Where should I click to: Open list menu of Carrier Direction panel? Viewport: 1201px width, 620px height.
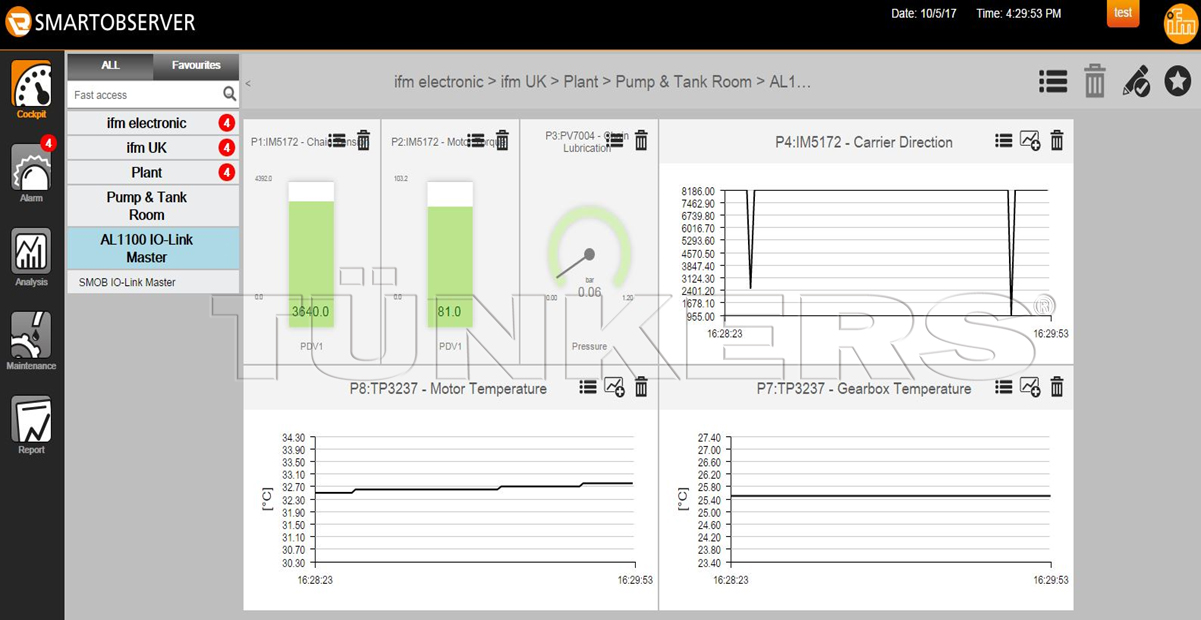pos(1004,141)
